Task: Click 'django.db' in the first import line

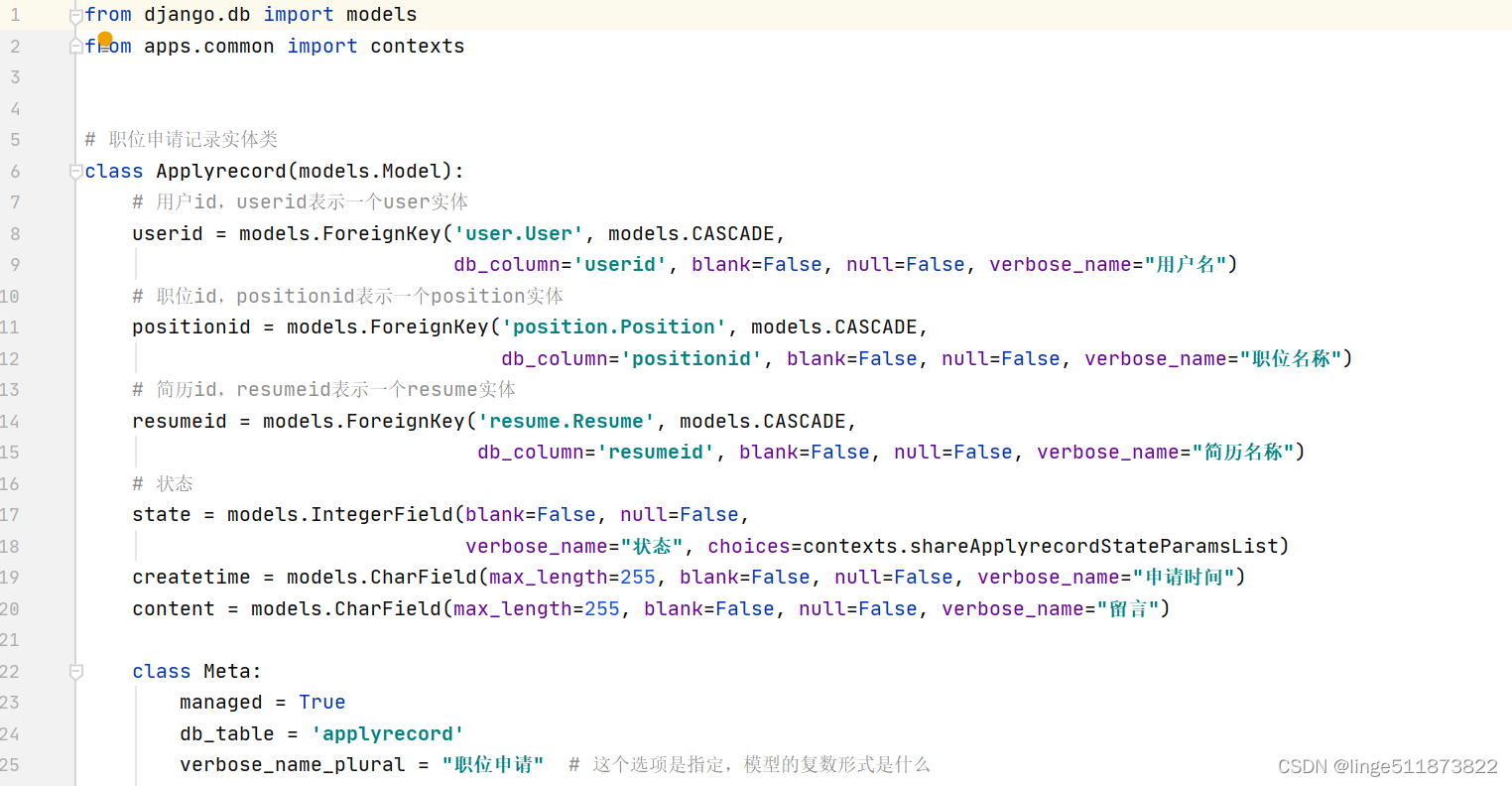Action: [197, 15]
